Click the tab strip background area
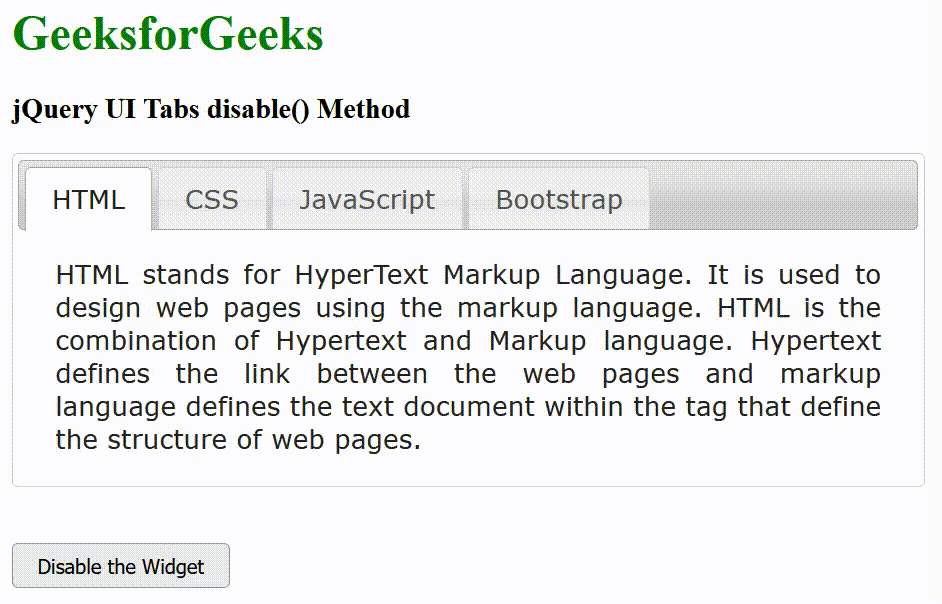 (780, 195)
